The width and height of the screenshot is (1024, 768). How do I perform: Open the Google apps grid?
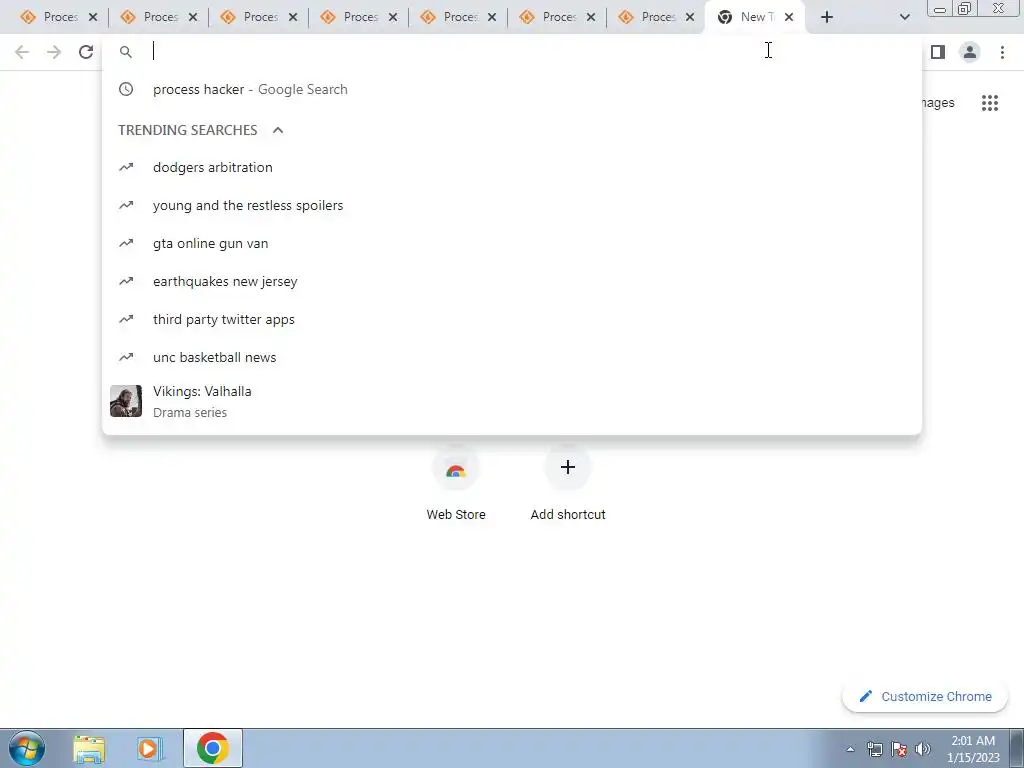tap(990, 103)
